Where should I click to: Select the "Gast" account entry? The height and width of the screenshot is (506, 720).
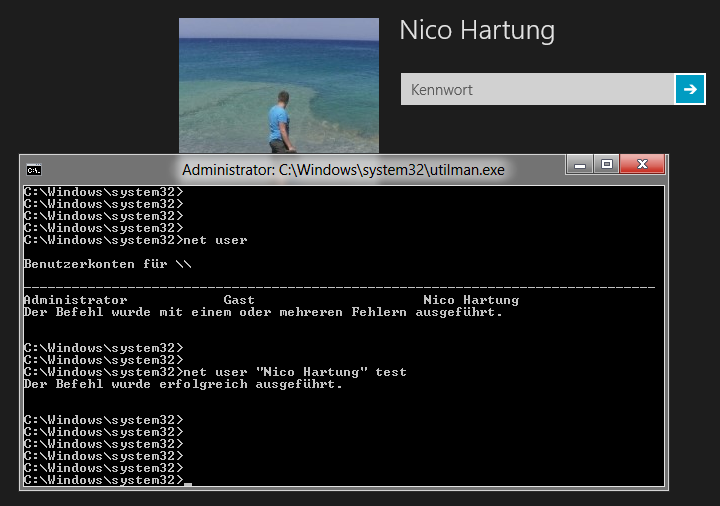point(239,300)
